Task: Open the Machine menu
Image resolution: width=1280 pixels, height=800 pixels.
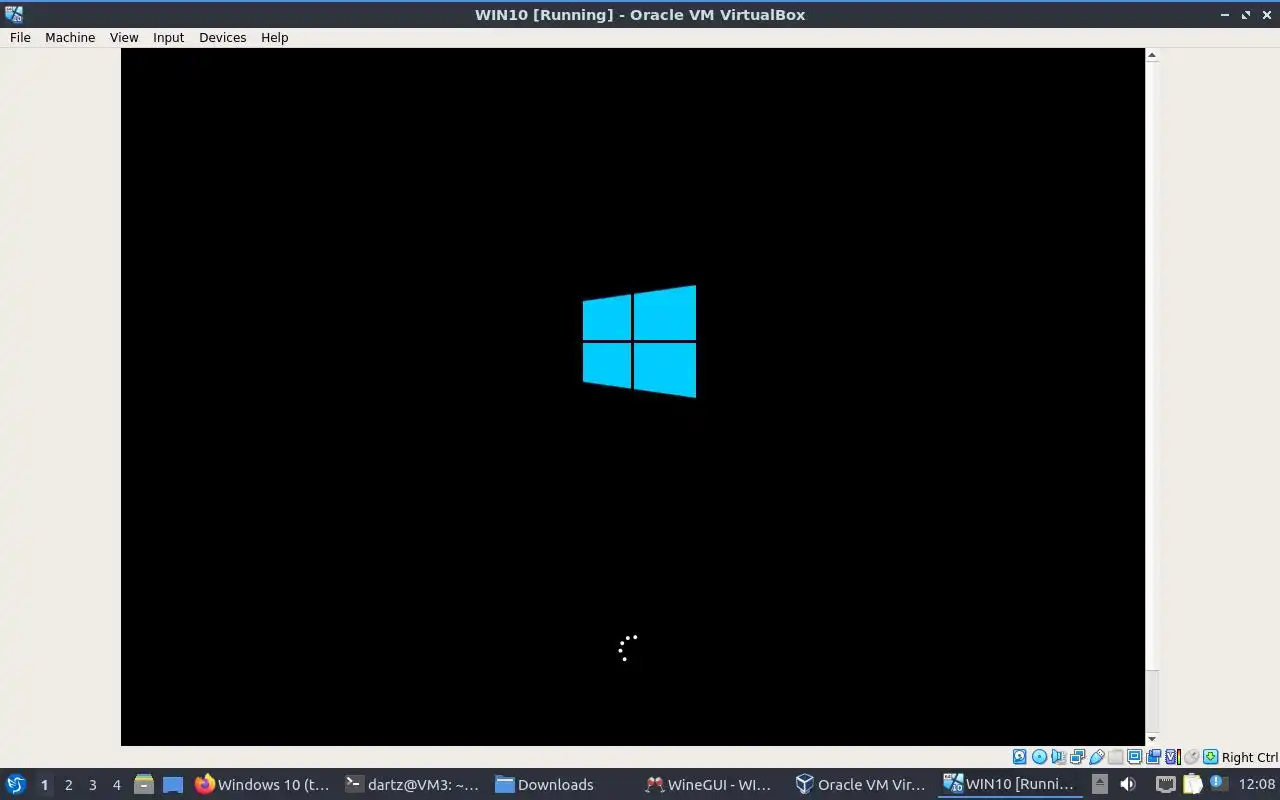Action: (x=70, y=37)
